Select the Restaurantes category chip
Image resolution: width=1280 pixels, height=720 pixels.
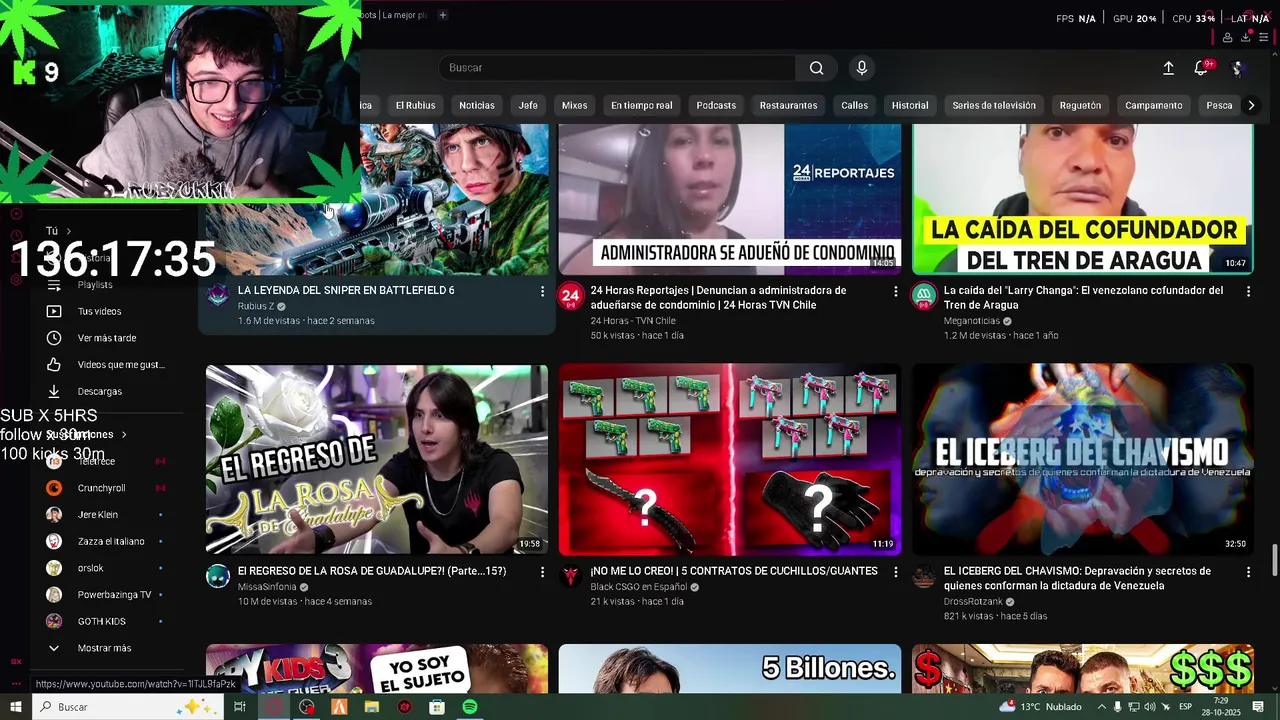788,105
